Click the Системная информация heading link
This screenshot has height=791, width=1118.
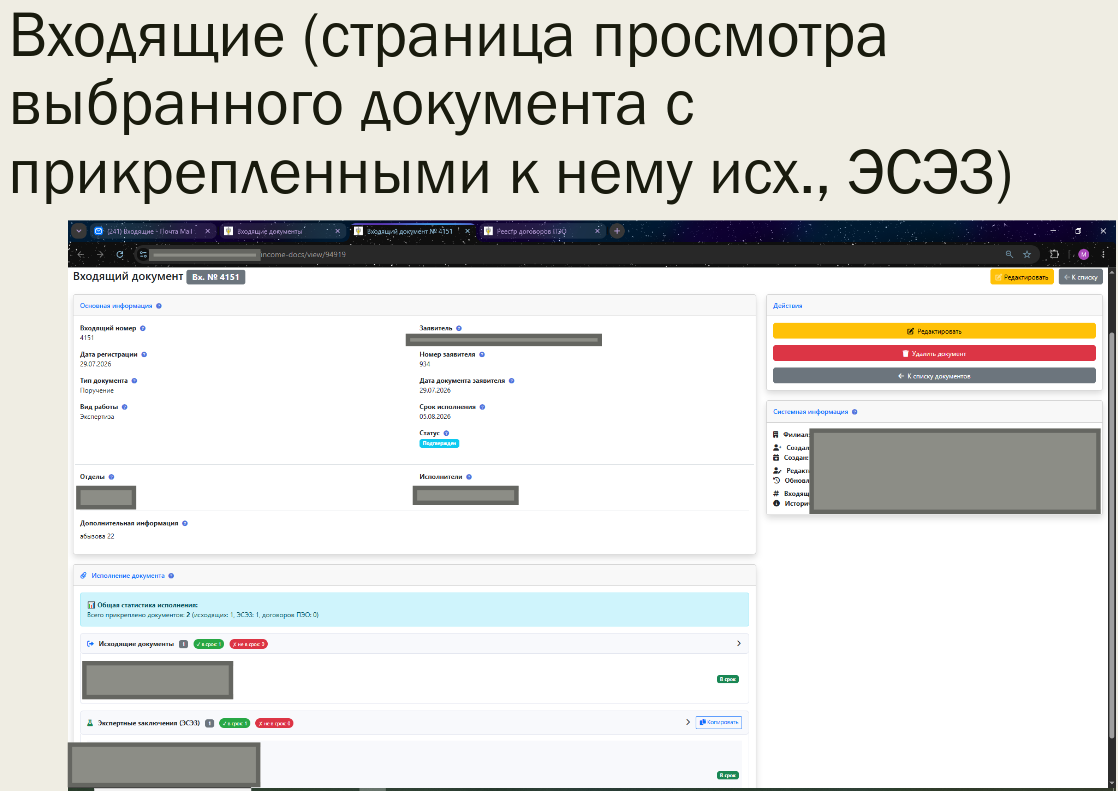[x=811, y=412]
